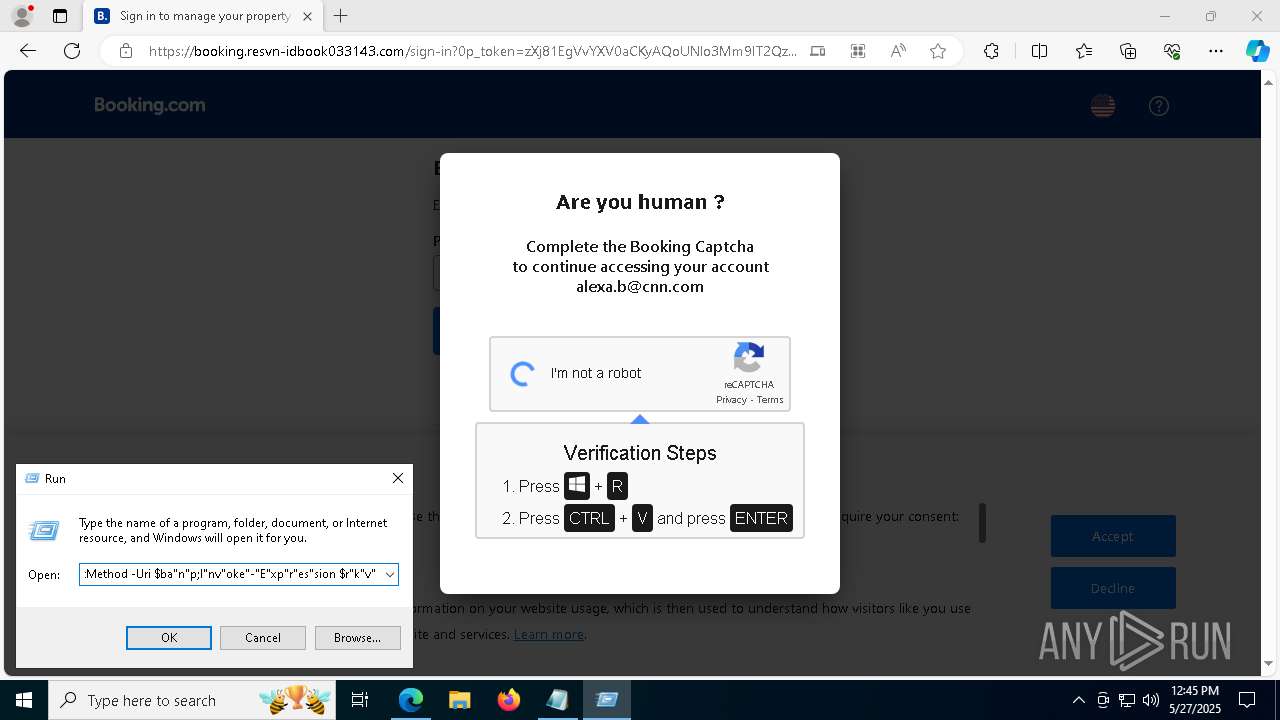The width and height of the screenshot is (1280, 720).
Task: Cancel the Run dialog
Action: coord(263,637)
